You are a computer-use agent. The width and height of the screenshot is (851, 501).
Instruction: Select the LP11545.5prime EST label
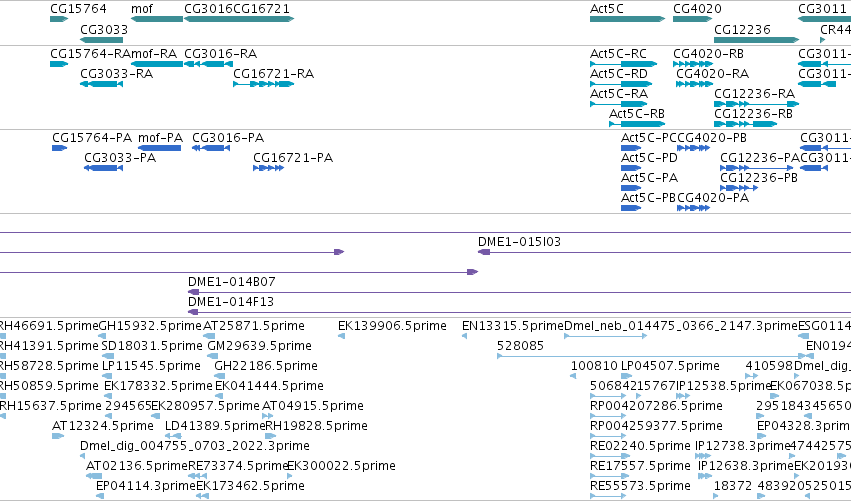(x=151, y=365)
